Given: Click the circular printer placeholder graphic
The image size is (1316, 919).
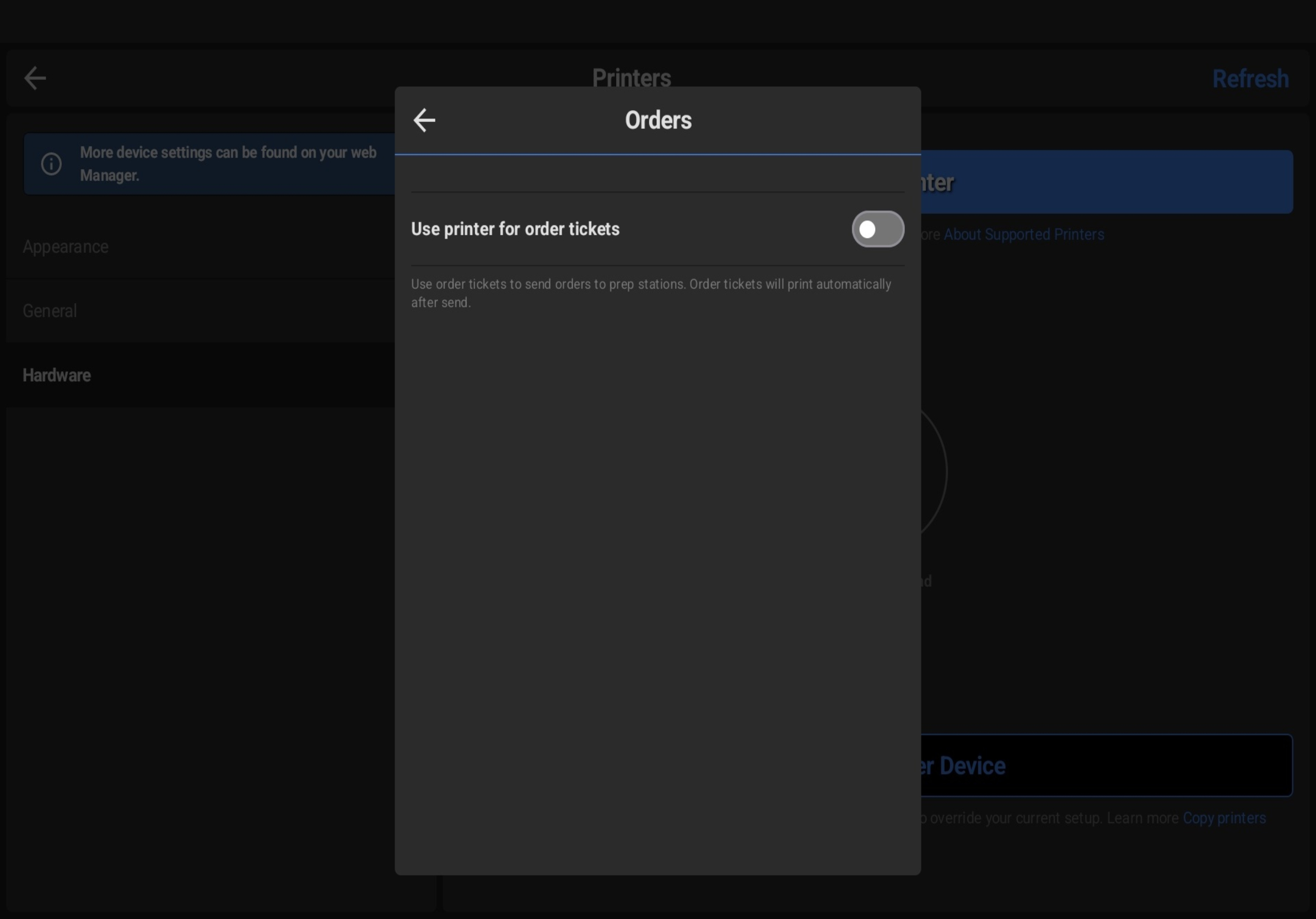Looking at the screenshot, I should coord(934,473).
